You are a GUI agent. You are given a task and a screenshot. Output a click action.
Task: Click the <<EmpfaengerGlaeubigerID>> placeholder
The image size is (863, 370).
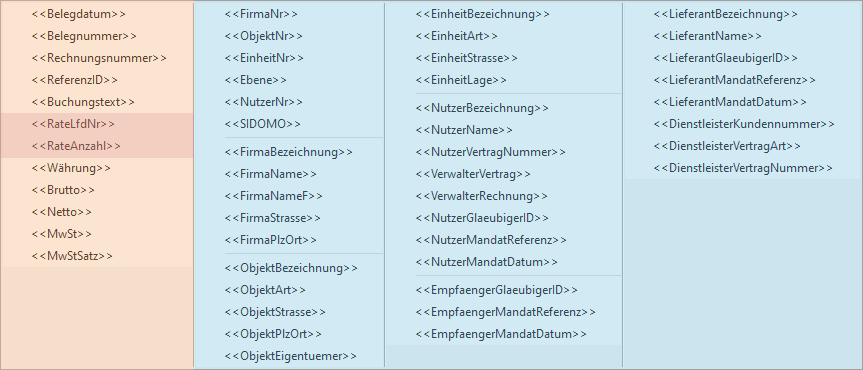point(497,290)
